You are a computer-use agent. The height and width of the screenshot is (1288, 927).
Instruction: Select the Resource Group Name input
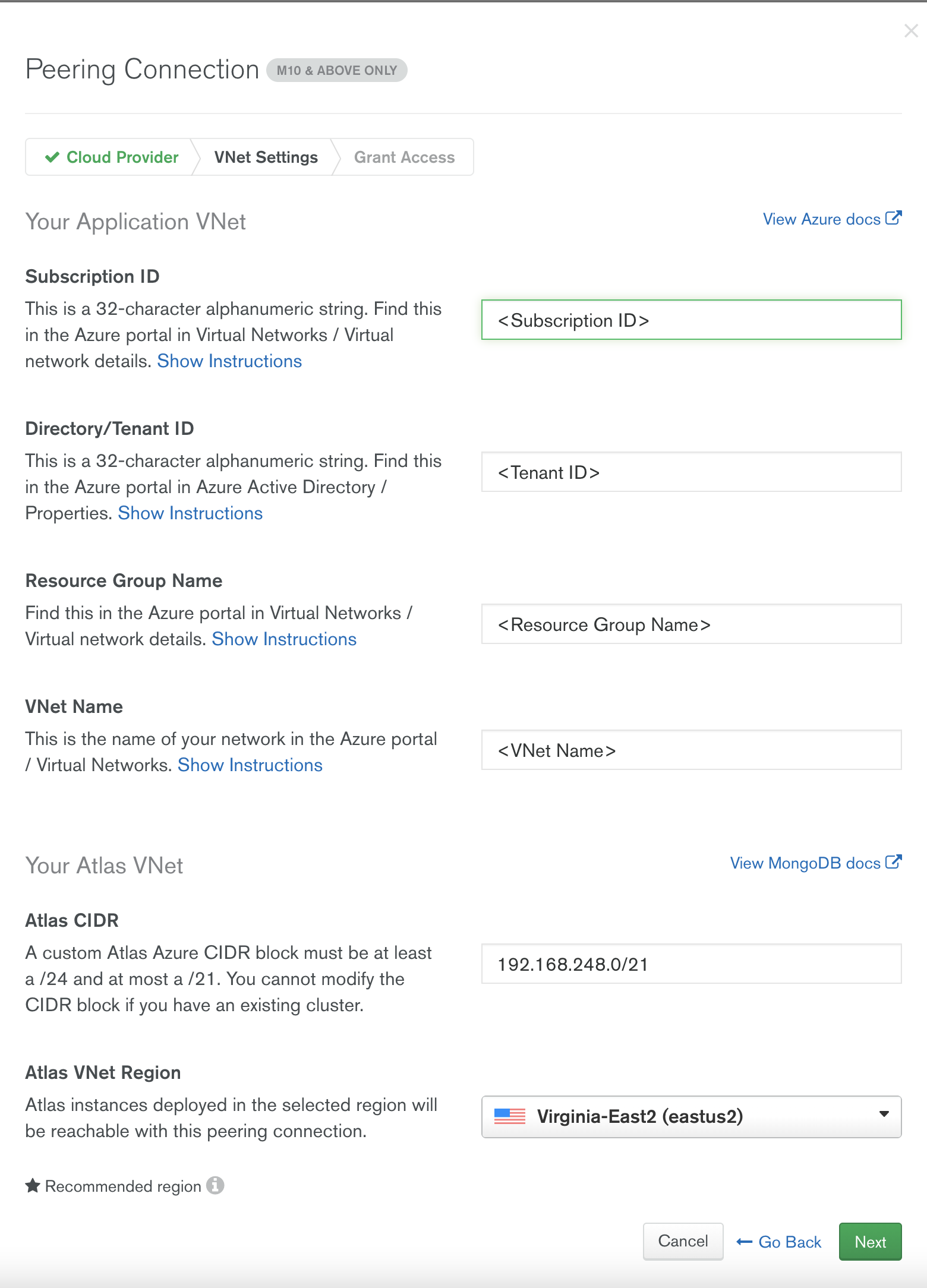point(691,624)
